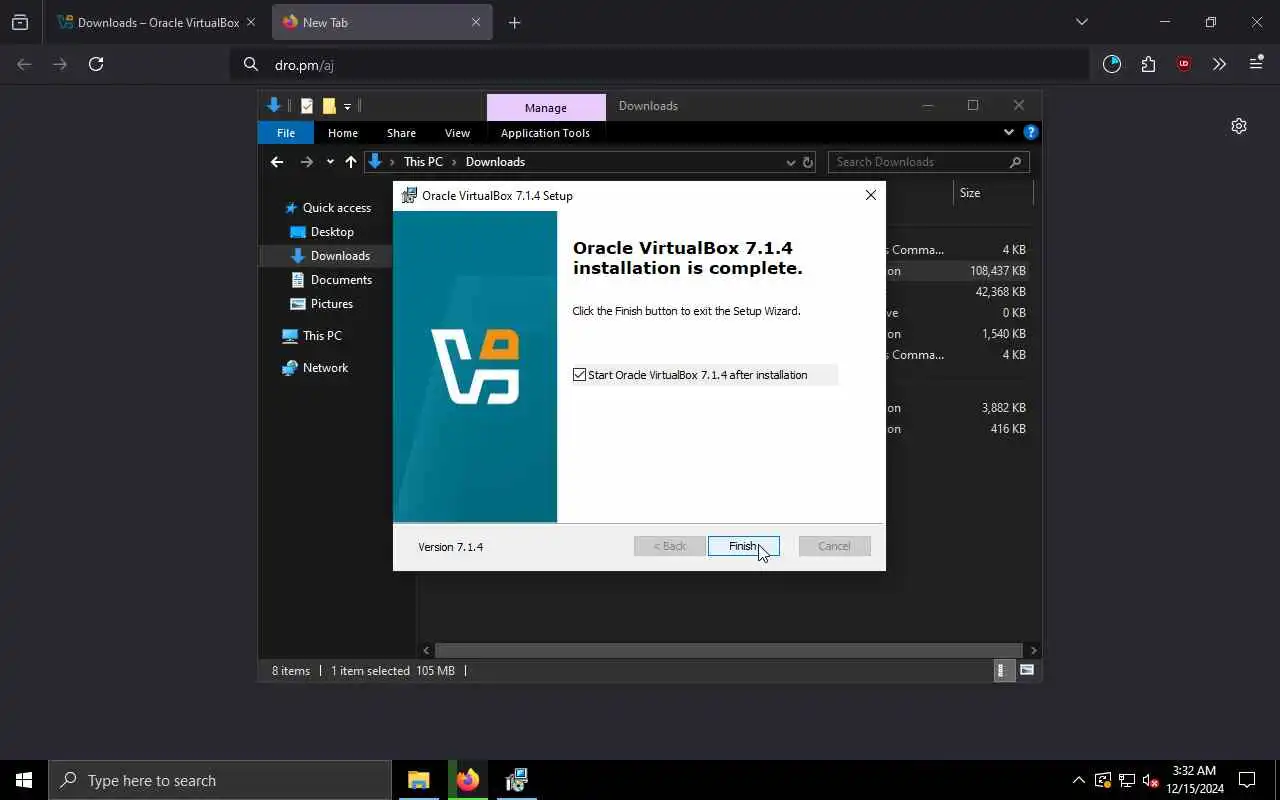
Task: Click the Firefox address bar
Action: coord(660,65)
